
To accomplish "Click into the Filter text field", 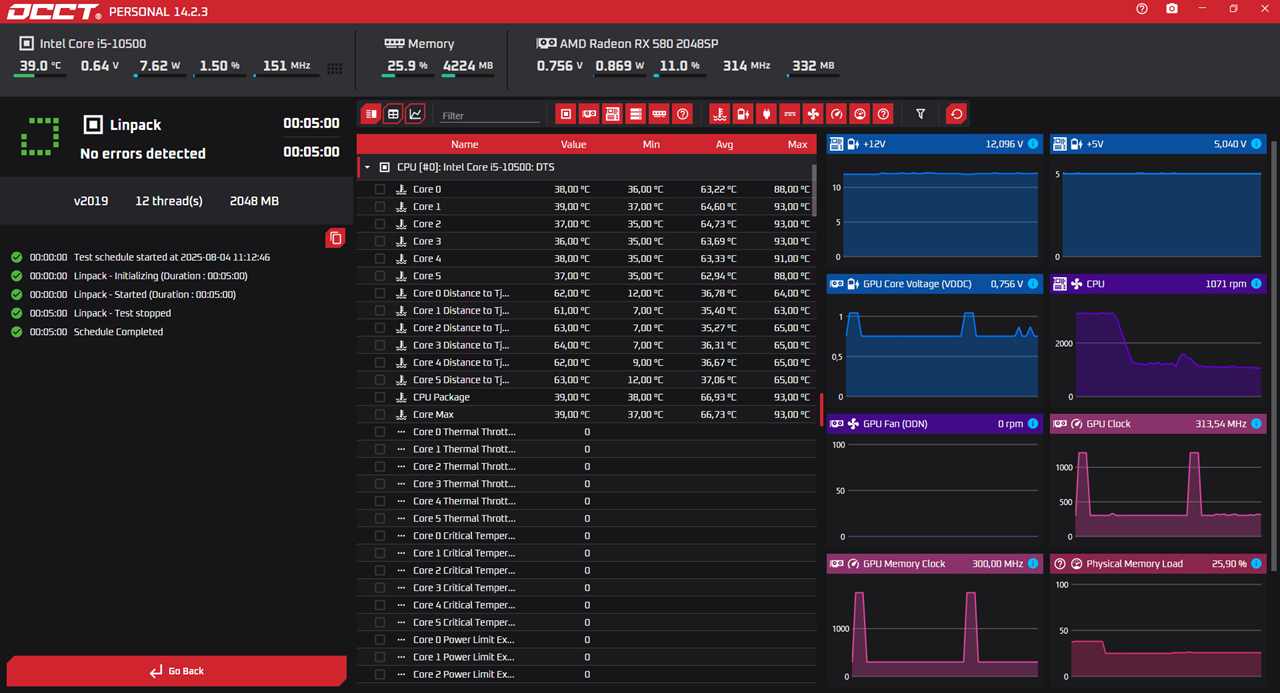I will 490,116.
